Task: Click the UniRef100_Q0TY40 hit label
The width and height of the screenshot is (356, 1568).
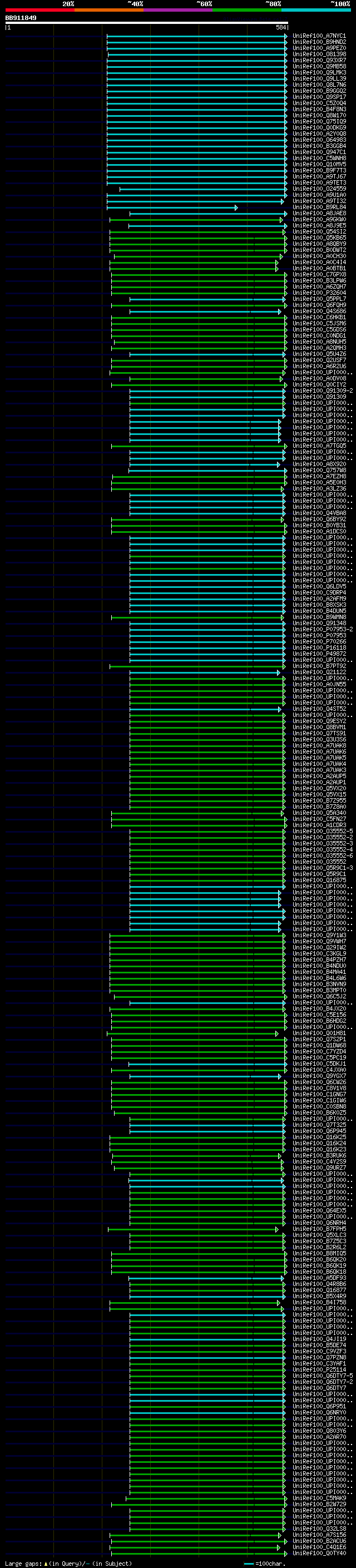Action: 319,1553
